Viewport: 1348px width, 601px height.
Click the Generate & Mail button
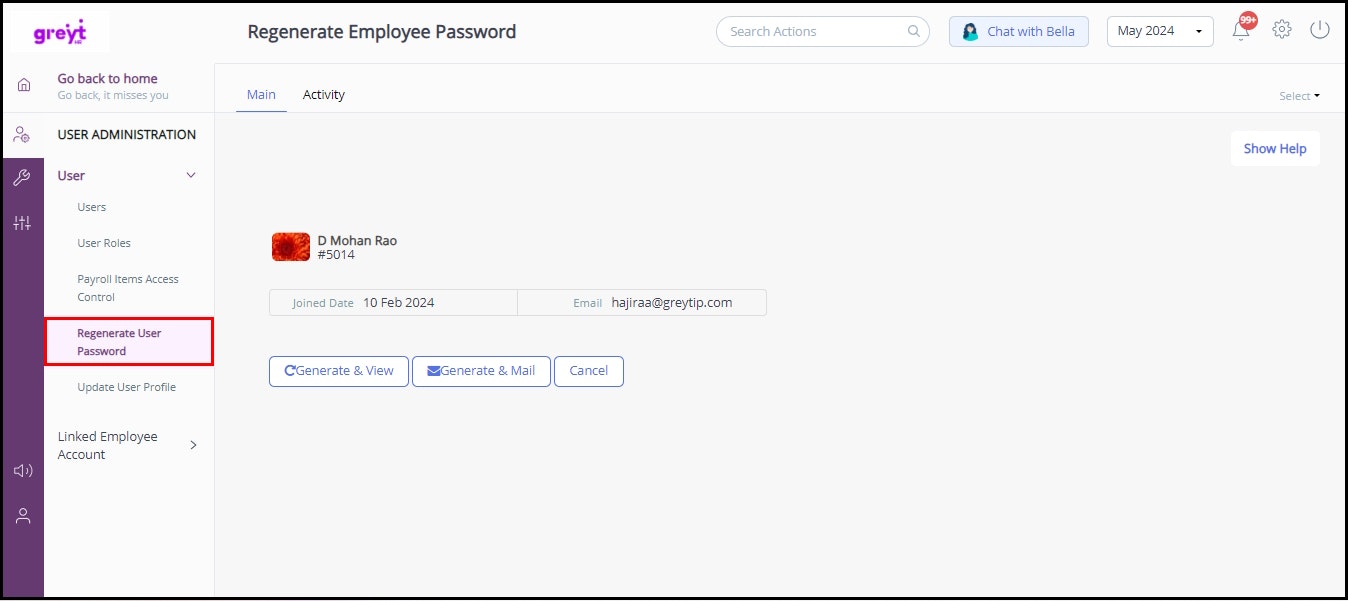pyautogui.click(x=481, y=371)
